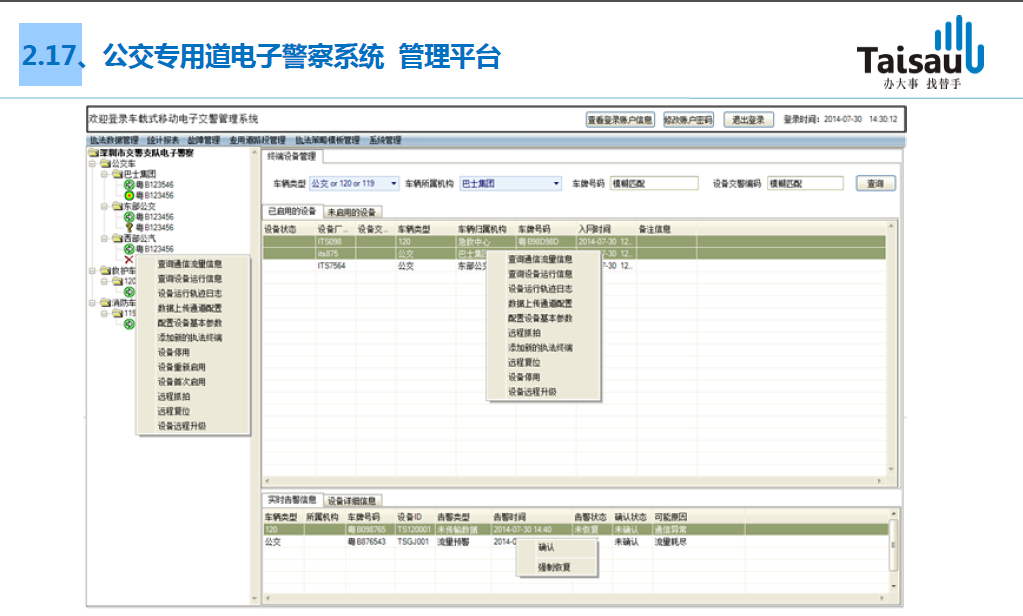Viewport: 1023px width, 616px height.
Task: Open 系统管理 menu
Action: [x=385, y=141]
